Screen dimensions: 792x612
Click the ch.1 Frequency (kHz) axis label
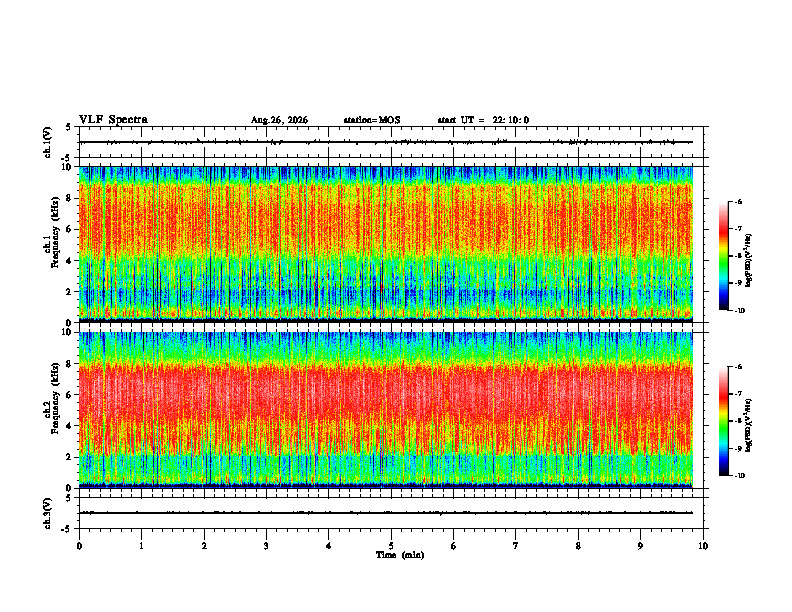[55, 244]
